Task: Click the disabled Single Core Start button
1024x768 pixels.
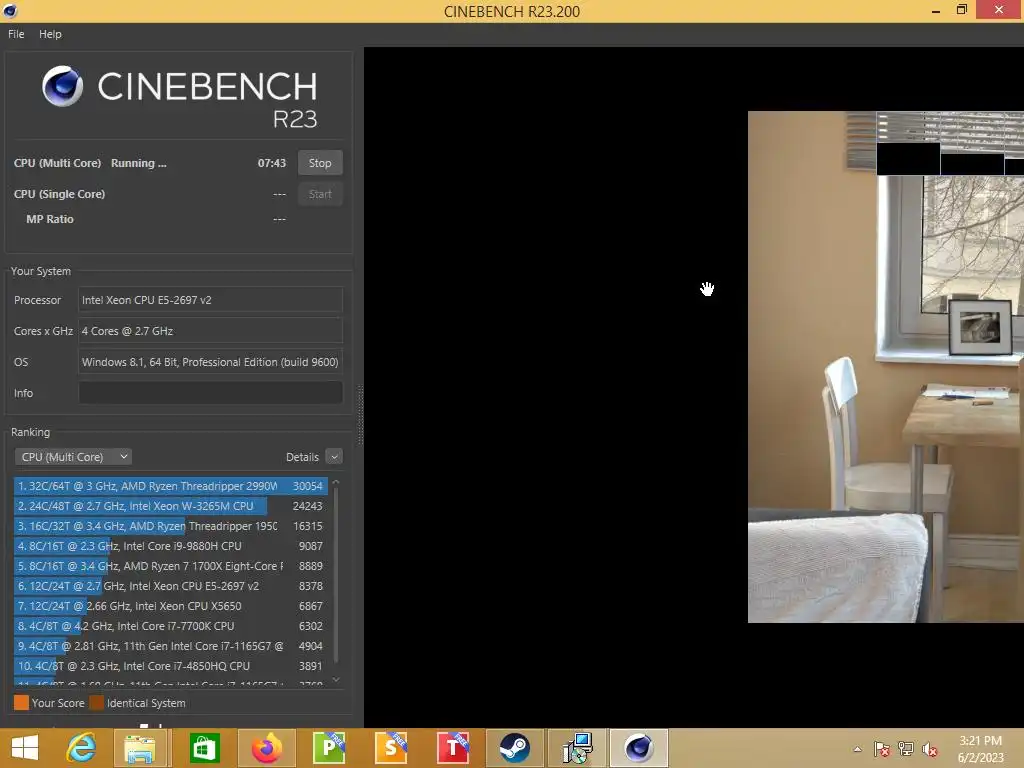Action: (320, 194)
